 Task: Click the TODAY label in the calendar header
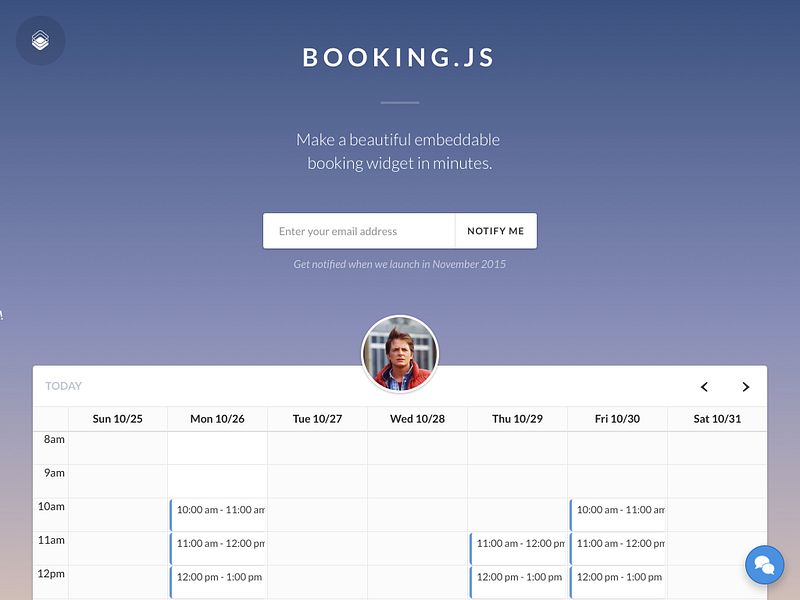click(x=62, y=386)
